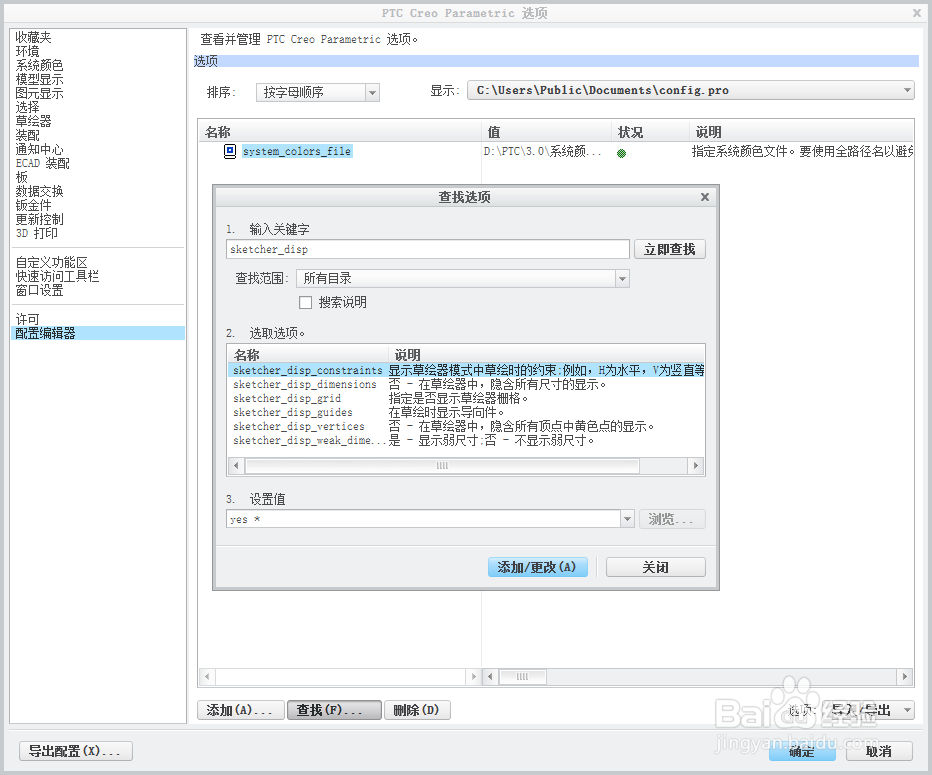Image resolution: width=932 pixels, height=775 pixels.
Task: Expand the 查找范围 所有目录 dropdown
Action: [x=622, y=279]
